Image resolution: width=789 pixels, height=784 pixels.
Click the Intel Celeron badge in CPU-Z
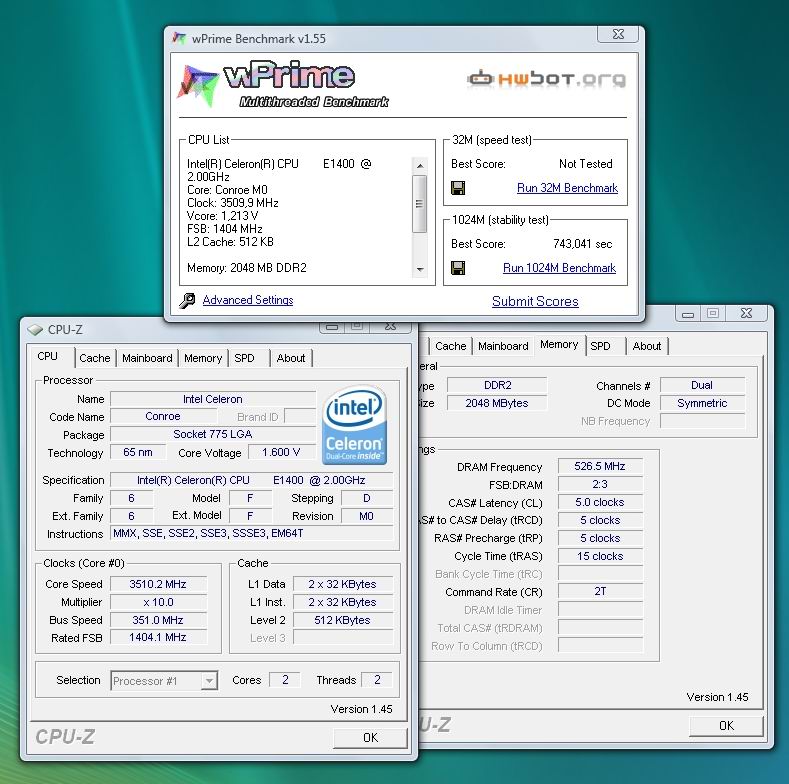(x=354, y=425)
